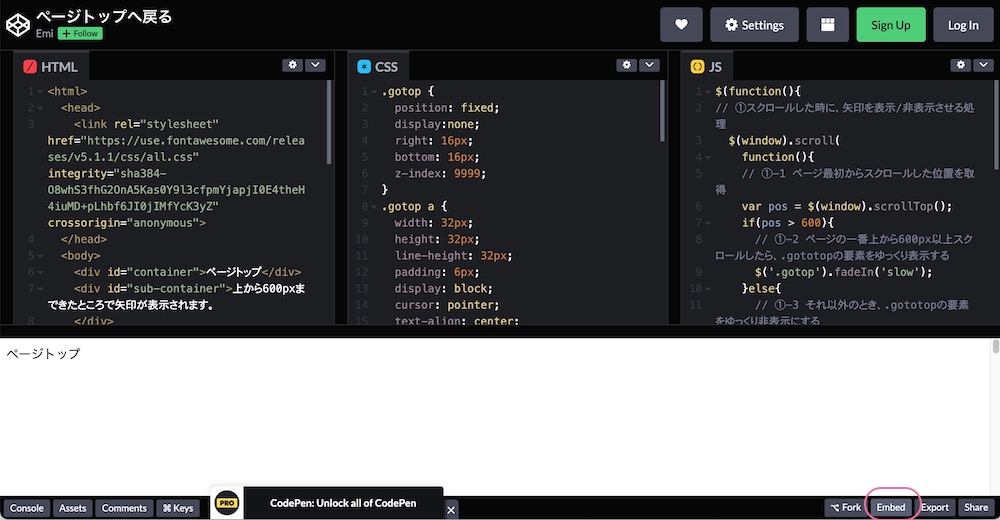Image resolution: width=1000 pixels, height=520 pixels.
Task: Open the Settings button
Action: tap(754, 25)
